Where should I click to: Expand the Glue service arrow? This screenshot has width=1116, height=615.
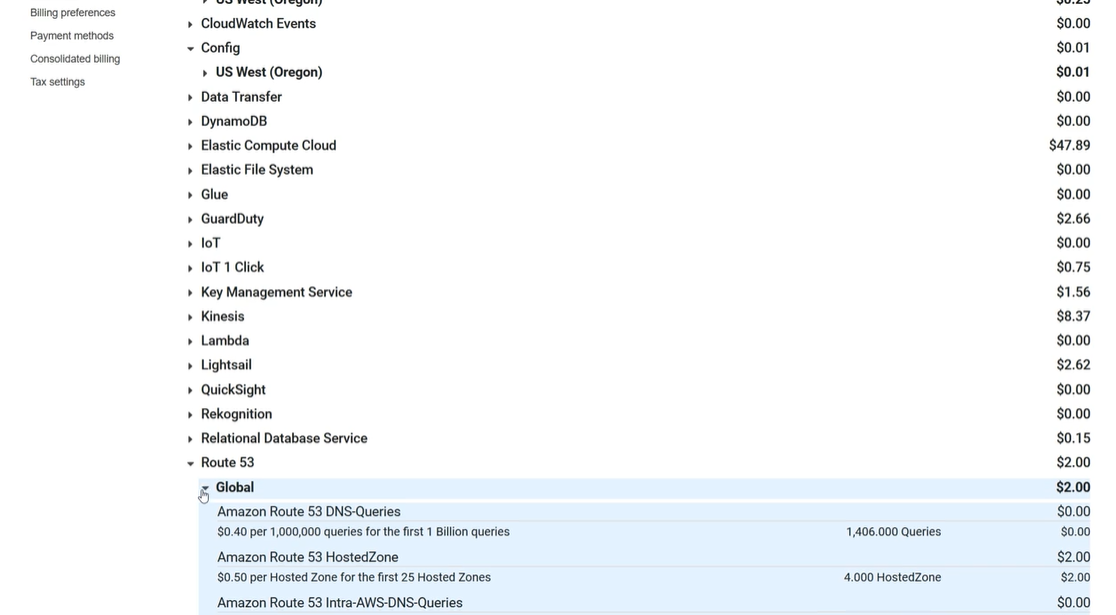[190, 195]
